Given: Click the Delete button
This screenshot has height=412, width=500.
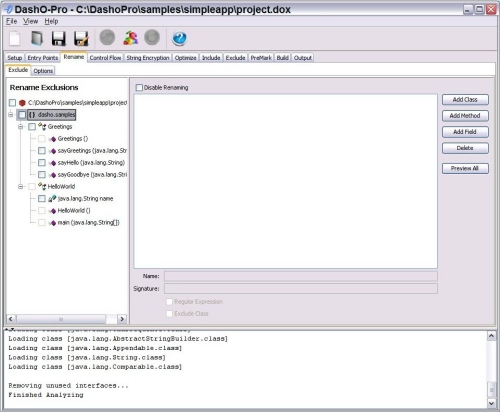Looking at the screenshot, I should (465, 148).
